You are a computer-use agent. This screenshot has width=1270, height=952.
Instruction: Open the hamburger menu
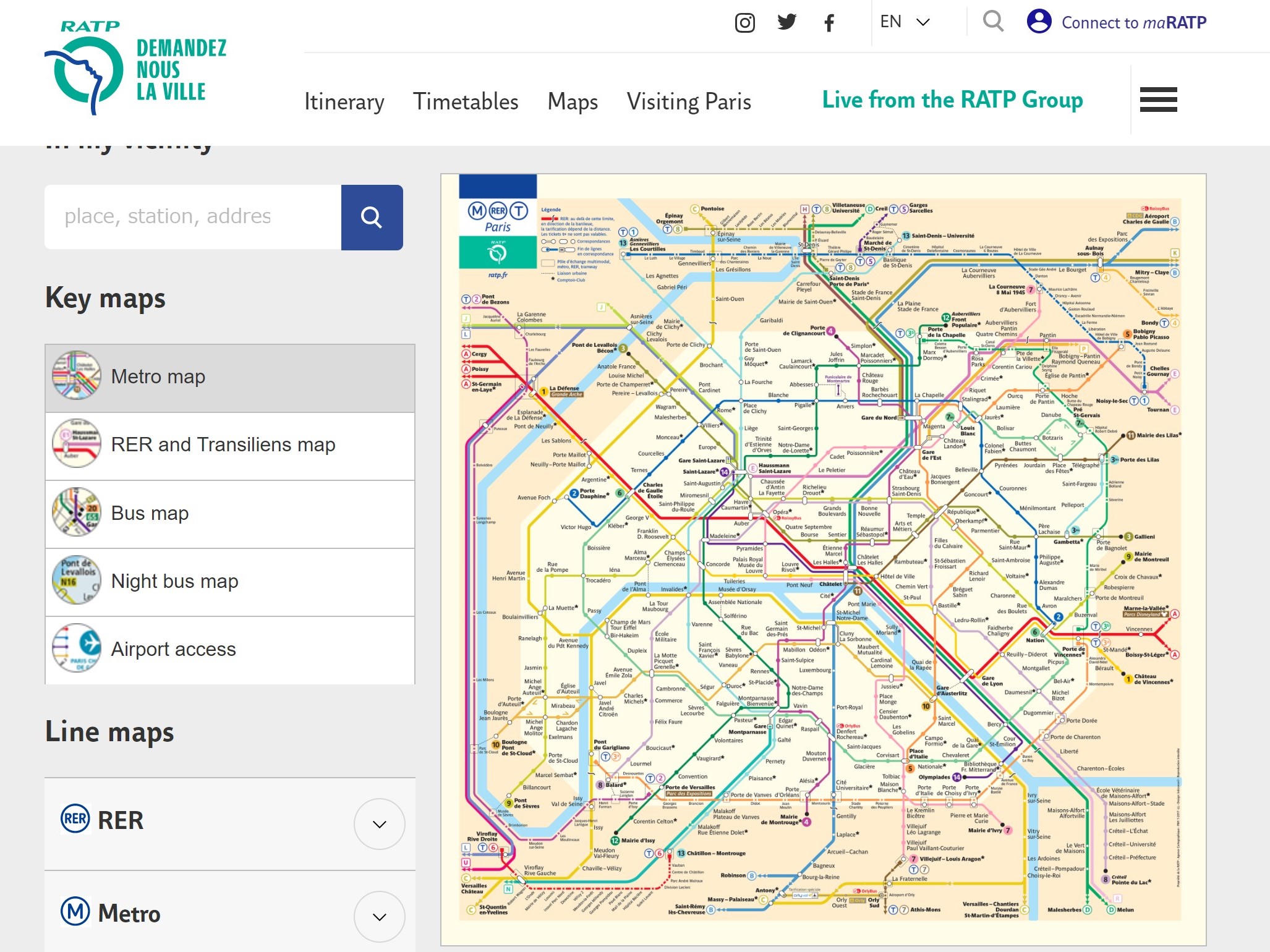1158,100
